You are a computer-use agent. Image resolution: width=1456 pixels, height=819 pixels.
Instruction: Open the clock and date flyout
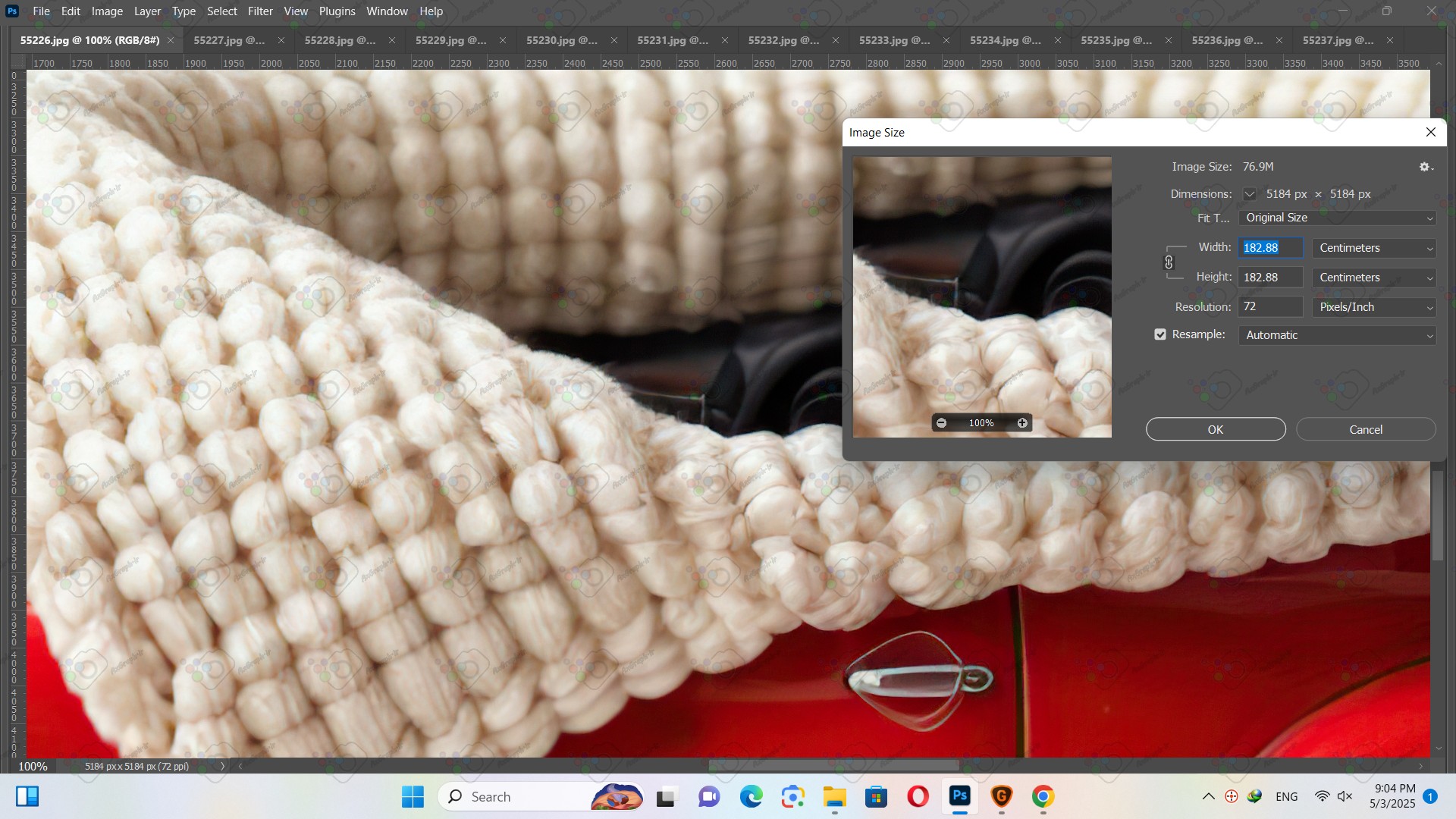1394,796
